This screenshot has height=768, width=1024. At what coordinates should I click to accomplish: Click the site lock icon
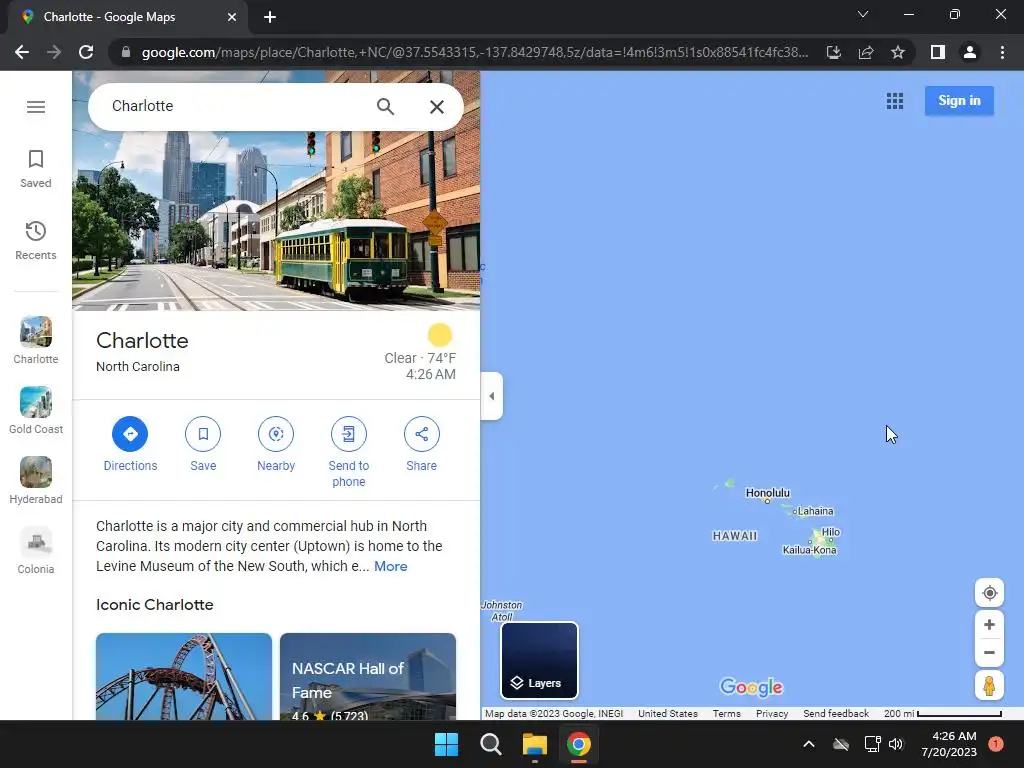(x=126, y=52)
